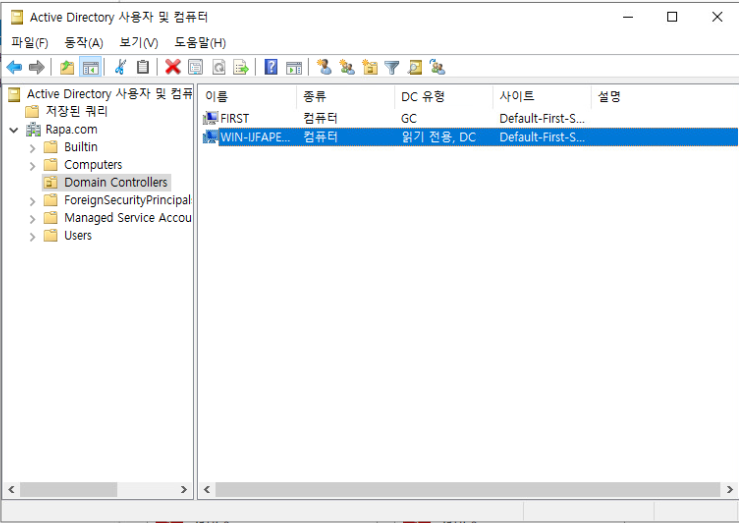
Task: Open the 파일(F) menu
Action: click(30, 42)
